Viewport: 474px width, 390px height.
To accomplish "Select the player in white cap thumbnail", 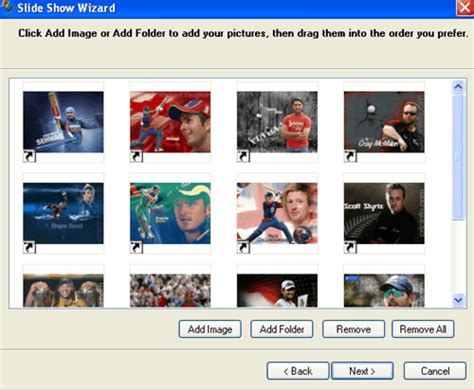I will click(x=277, y=290).
